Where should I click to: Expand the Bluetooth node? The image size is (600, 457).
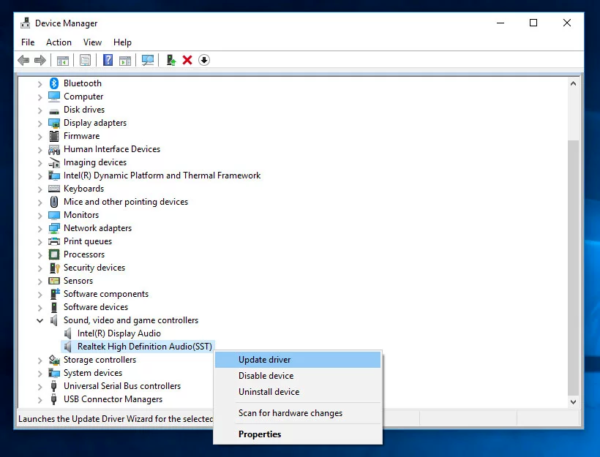click(40, 84)
